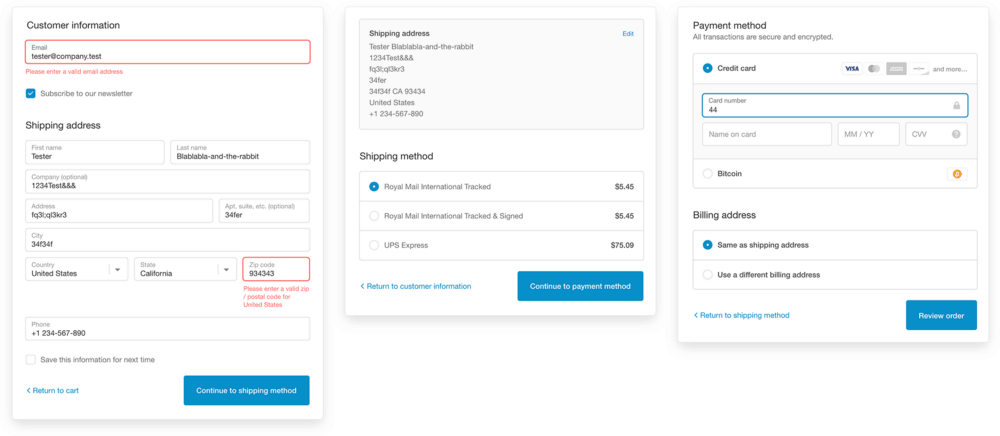1000x436 pixels.
Task: Click the orange Bitcoin logo icon
Action: click(957, 174)
